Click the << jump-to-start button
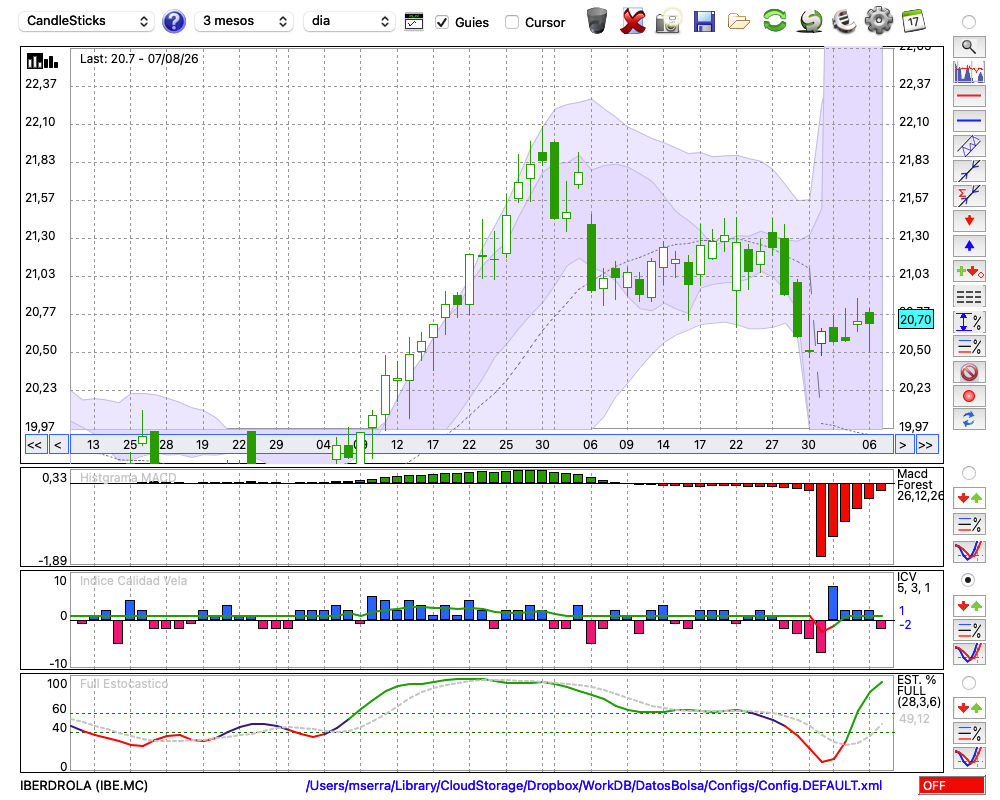Screen dimensions: 1000x800 pos(34,445)
